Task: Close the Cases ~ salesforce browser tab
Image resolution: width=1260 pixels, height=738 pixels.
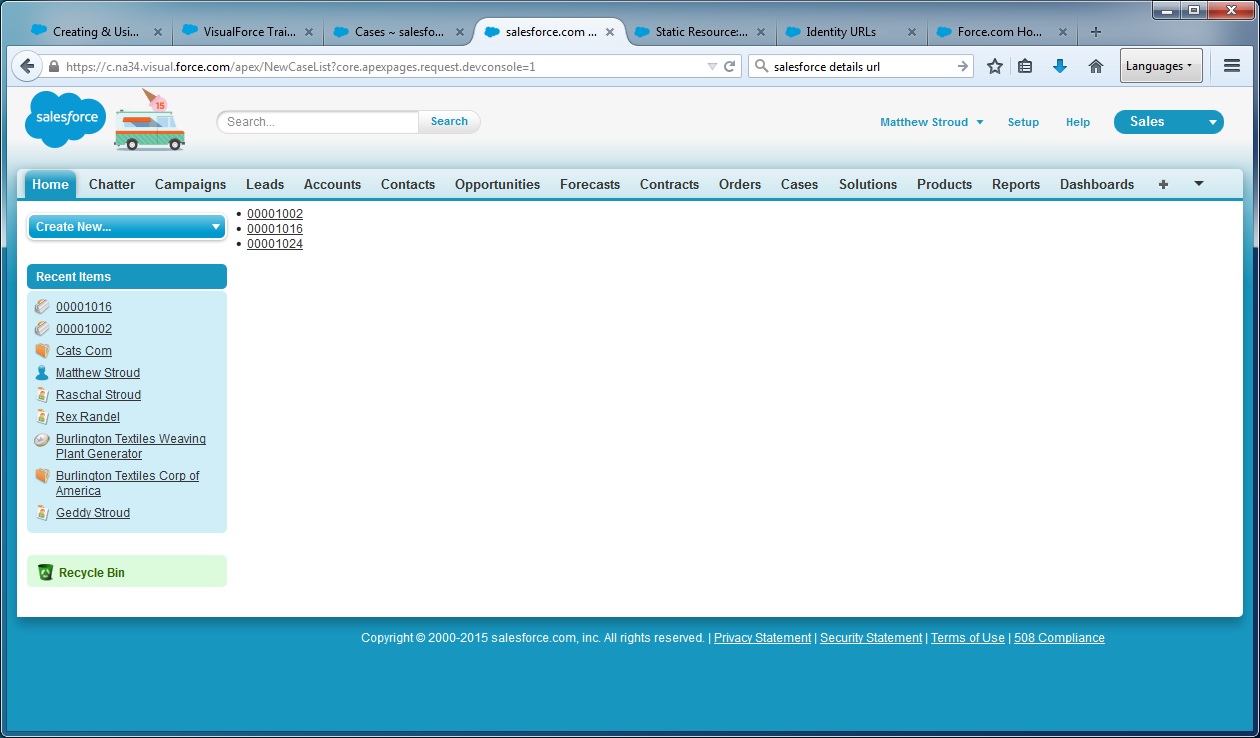Action: click(x=460, y=32)
